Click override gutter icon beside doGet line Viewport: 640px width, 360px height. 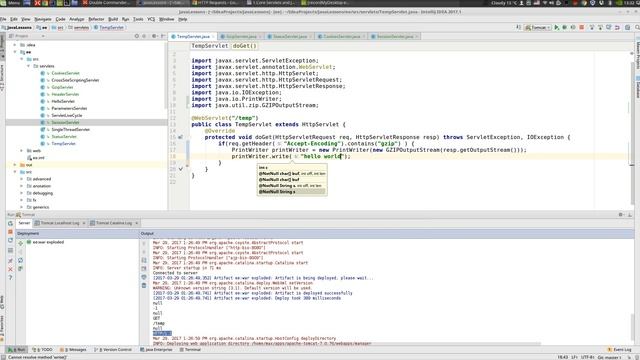click(x=180, y=137)
